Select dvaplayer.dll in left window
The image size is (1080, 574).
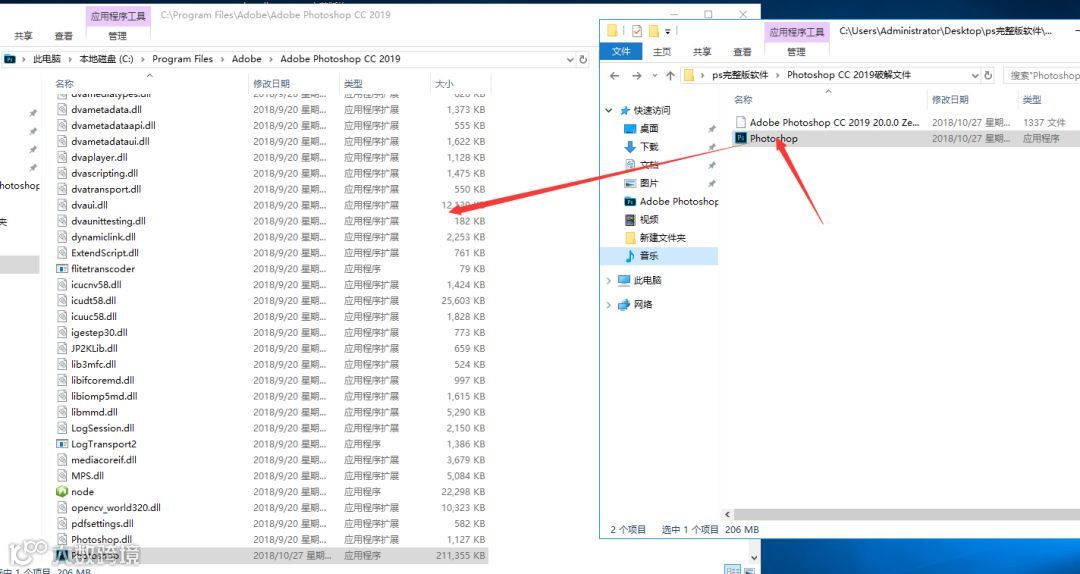99,157
